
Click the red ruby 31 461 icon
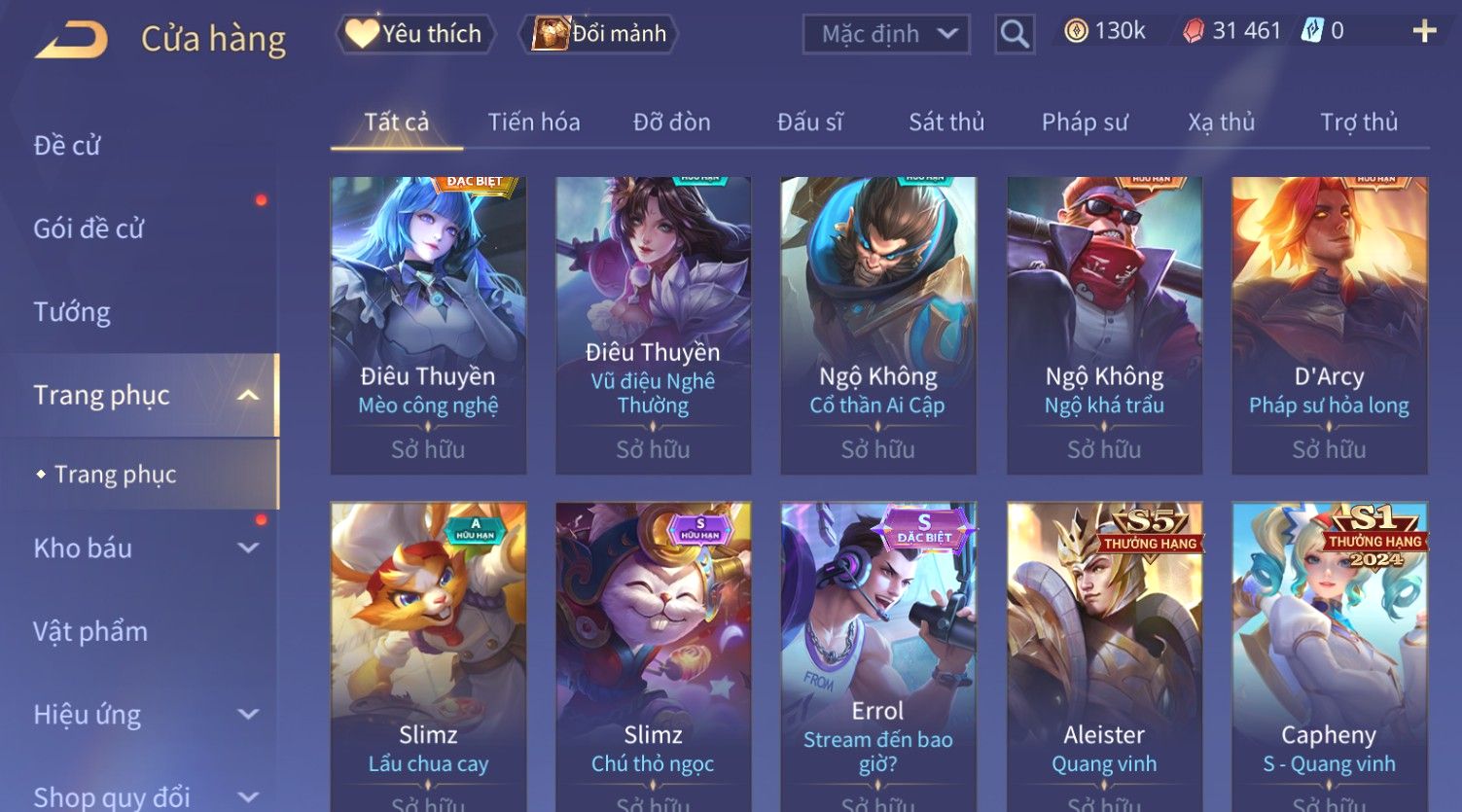pyautogui.click(x=1193, y=32)
